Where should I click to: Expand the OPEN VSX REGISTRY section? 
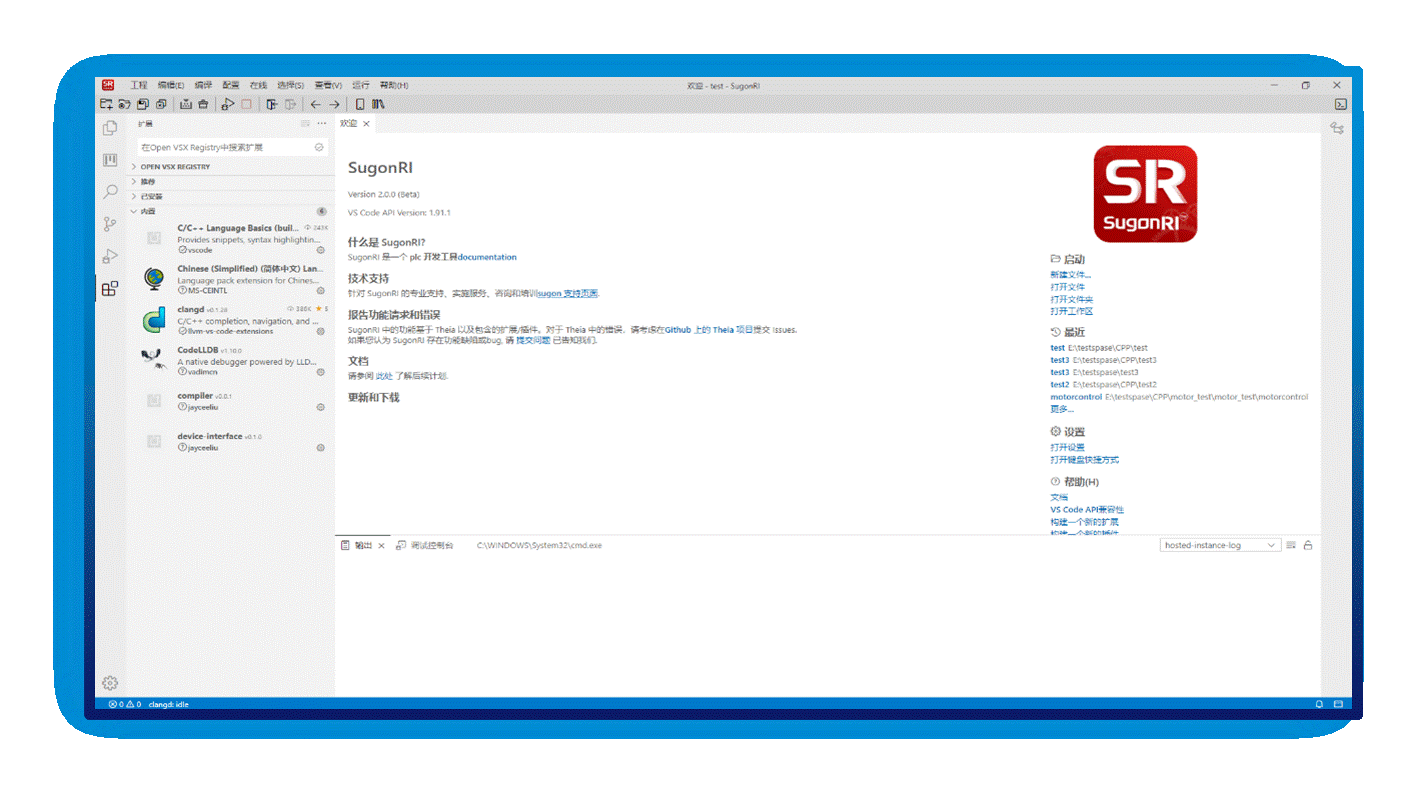coord(231,167)
